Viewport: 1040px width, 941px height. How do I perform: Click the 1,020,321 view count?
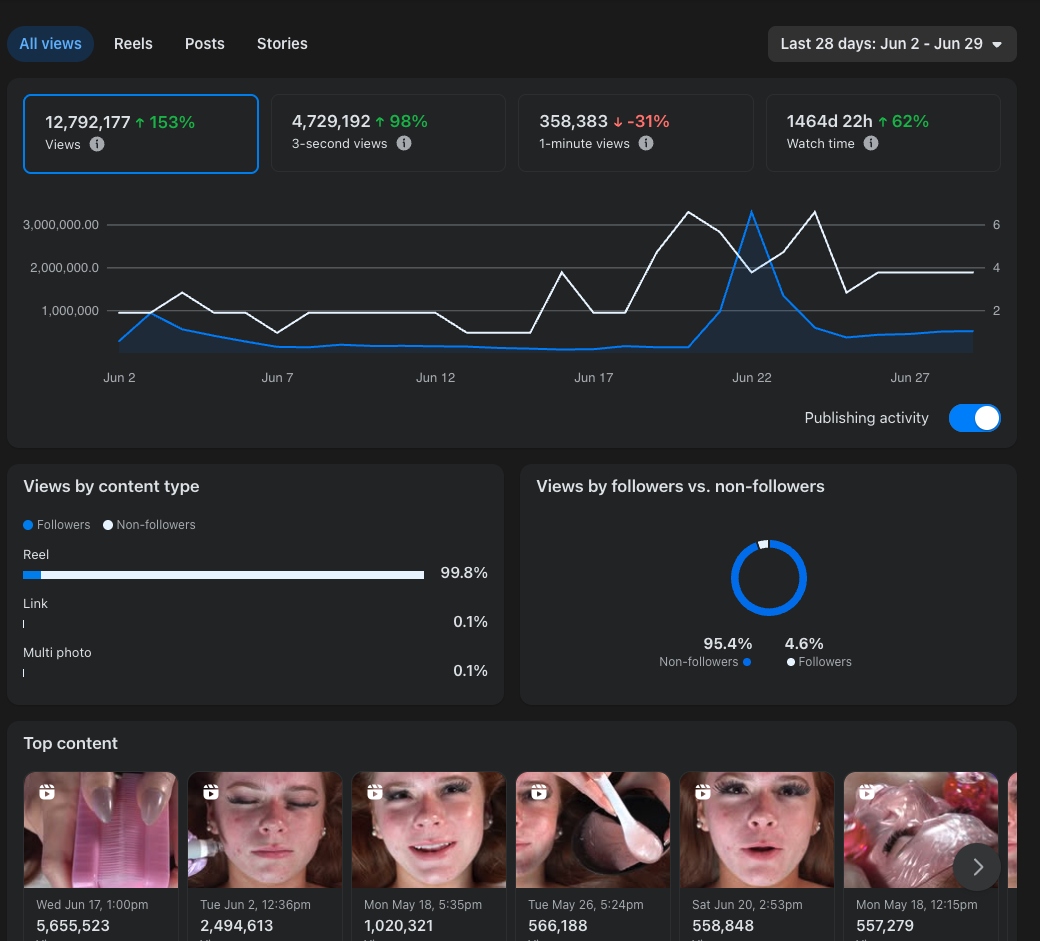[399, 926]
